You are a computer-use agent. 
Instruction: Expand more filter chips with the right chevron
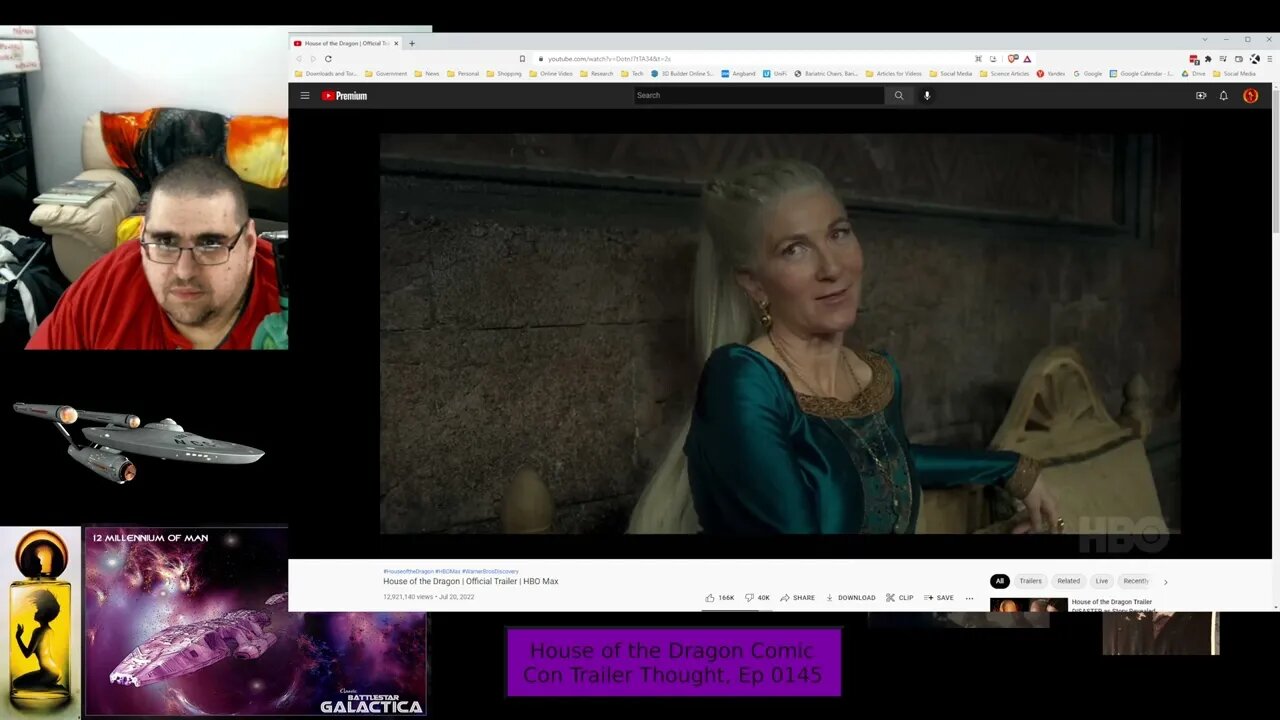pyautogui.click(x=1165, y=581)
